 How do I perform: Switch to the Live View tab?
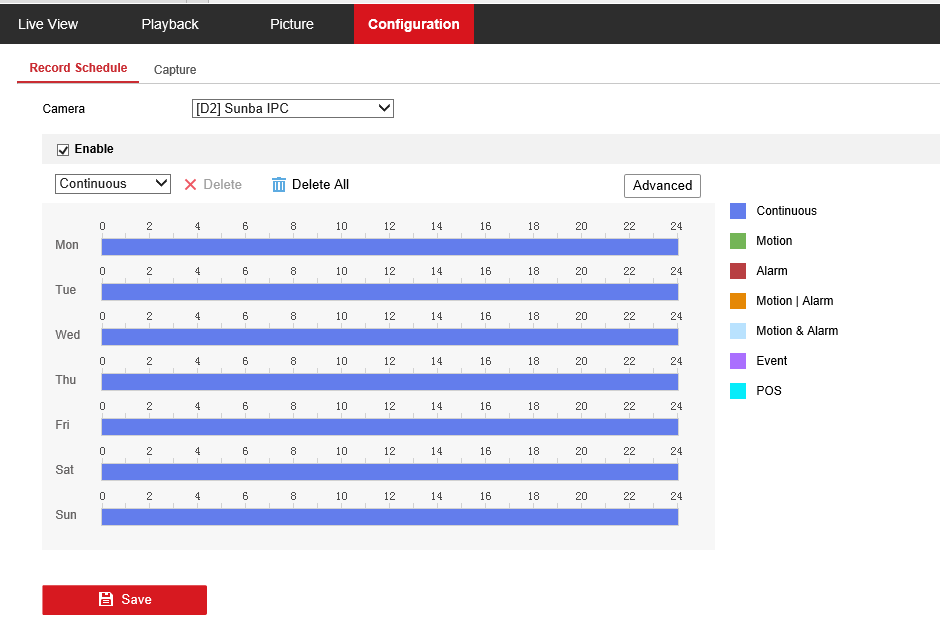[48, 24]
